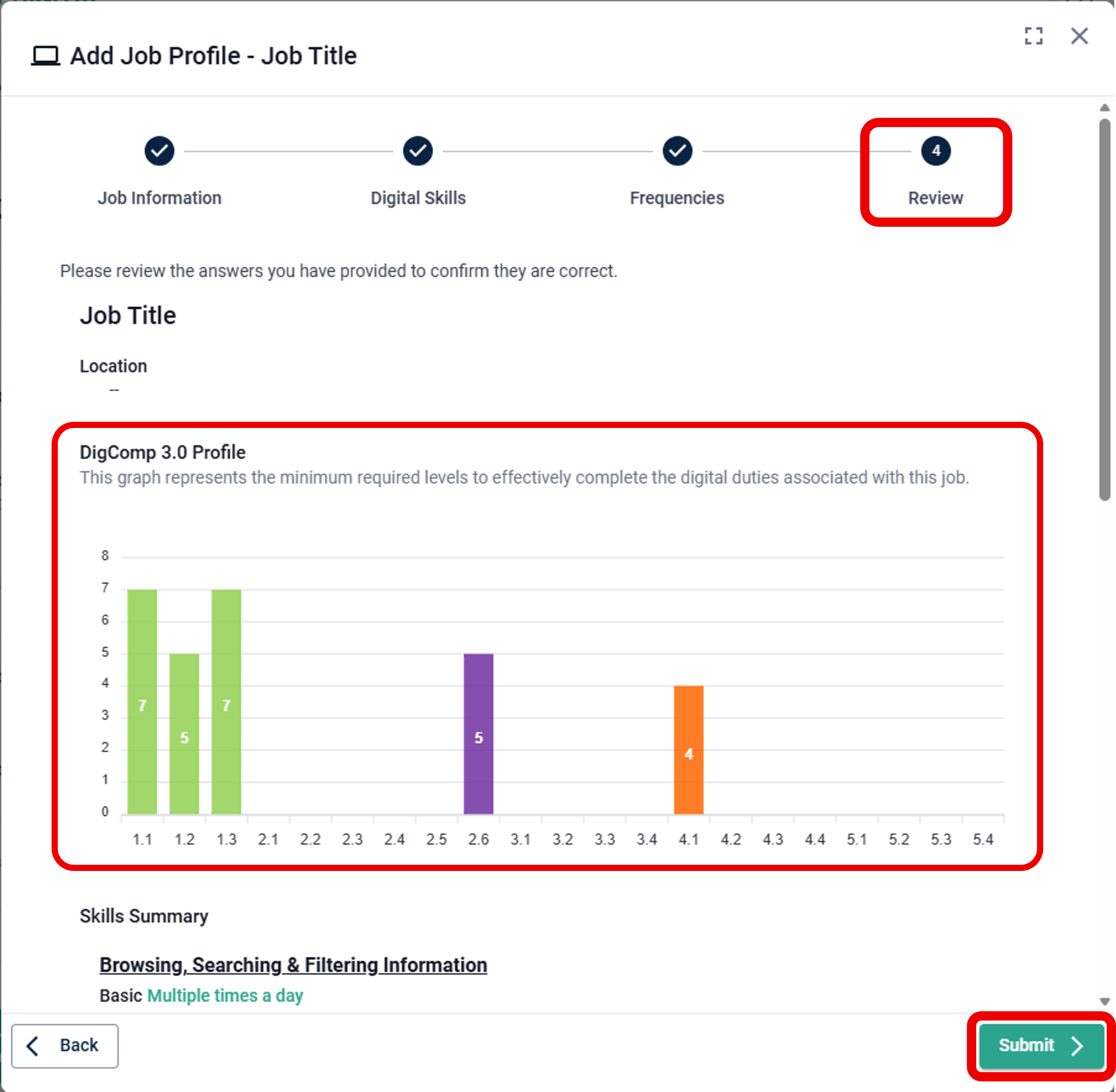Click the Back button
This screenshot has width=1116, height=1092.
(x=65, y=1045)
